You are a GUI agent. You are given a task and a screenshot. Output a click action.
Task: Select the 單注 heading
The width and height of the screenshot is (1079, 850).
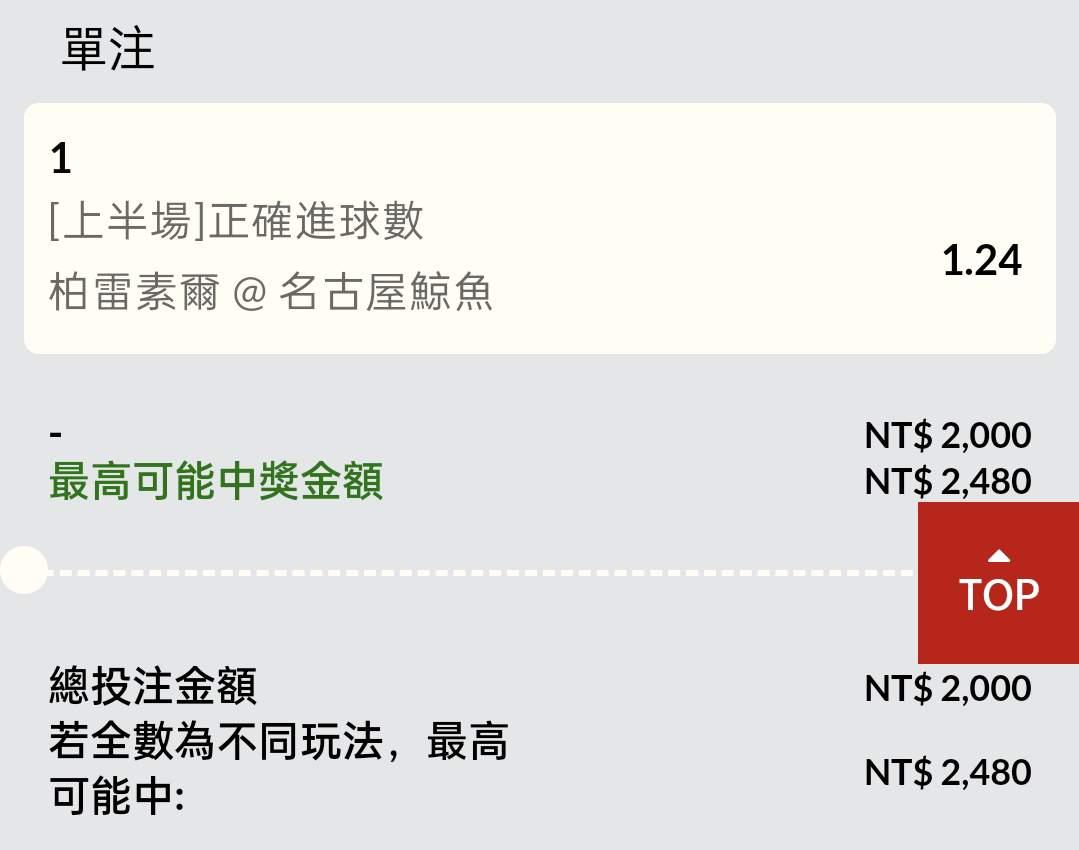click(x=108, y=49)
